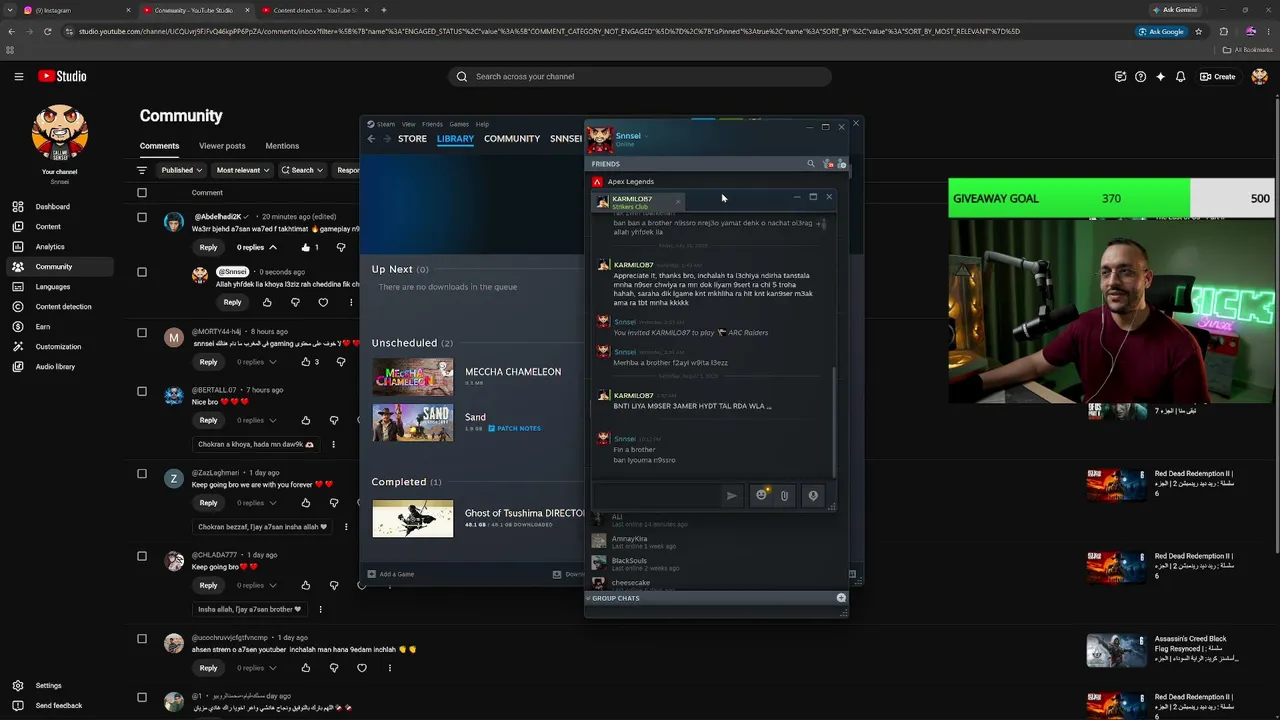Like the @ZazLaghmari comment

(306, 503)
